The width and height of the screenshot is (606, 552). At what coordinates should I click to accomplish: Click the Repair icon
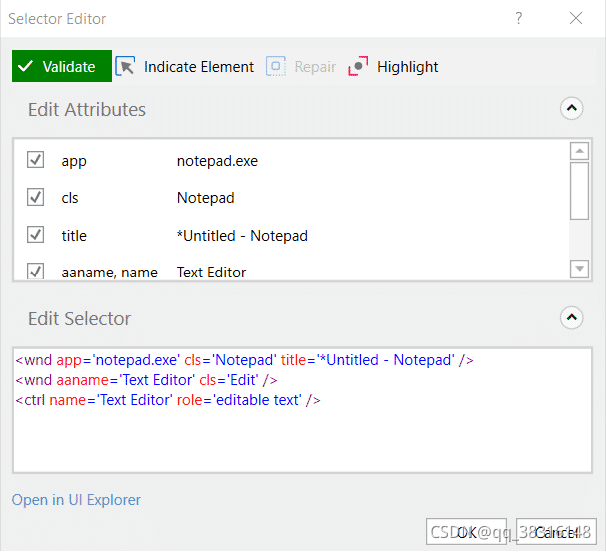[x=276, y=66]
